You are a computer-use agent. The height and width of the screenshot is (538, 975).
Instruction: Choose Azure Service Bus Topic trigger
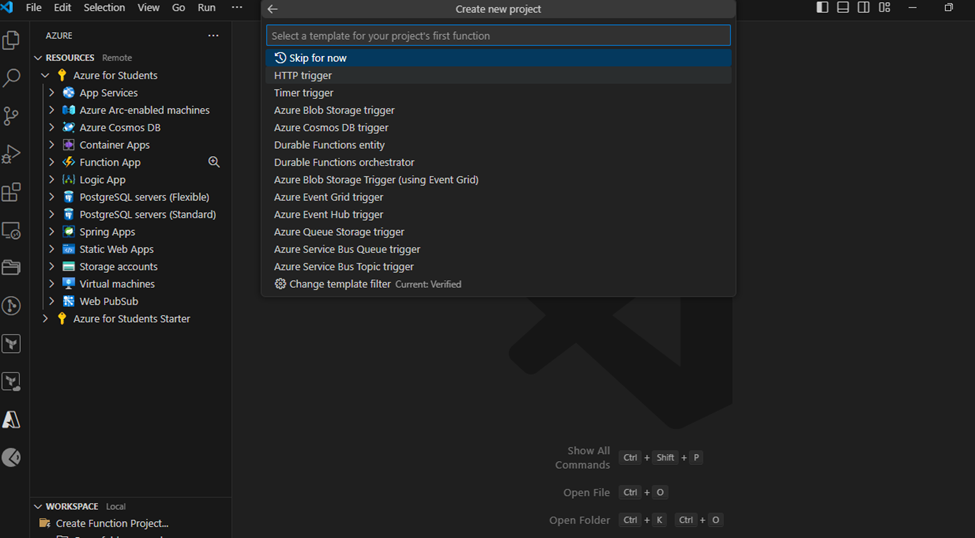498,267
